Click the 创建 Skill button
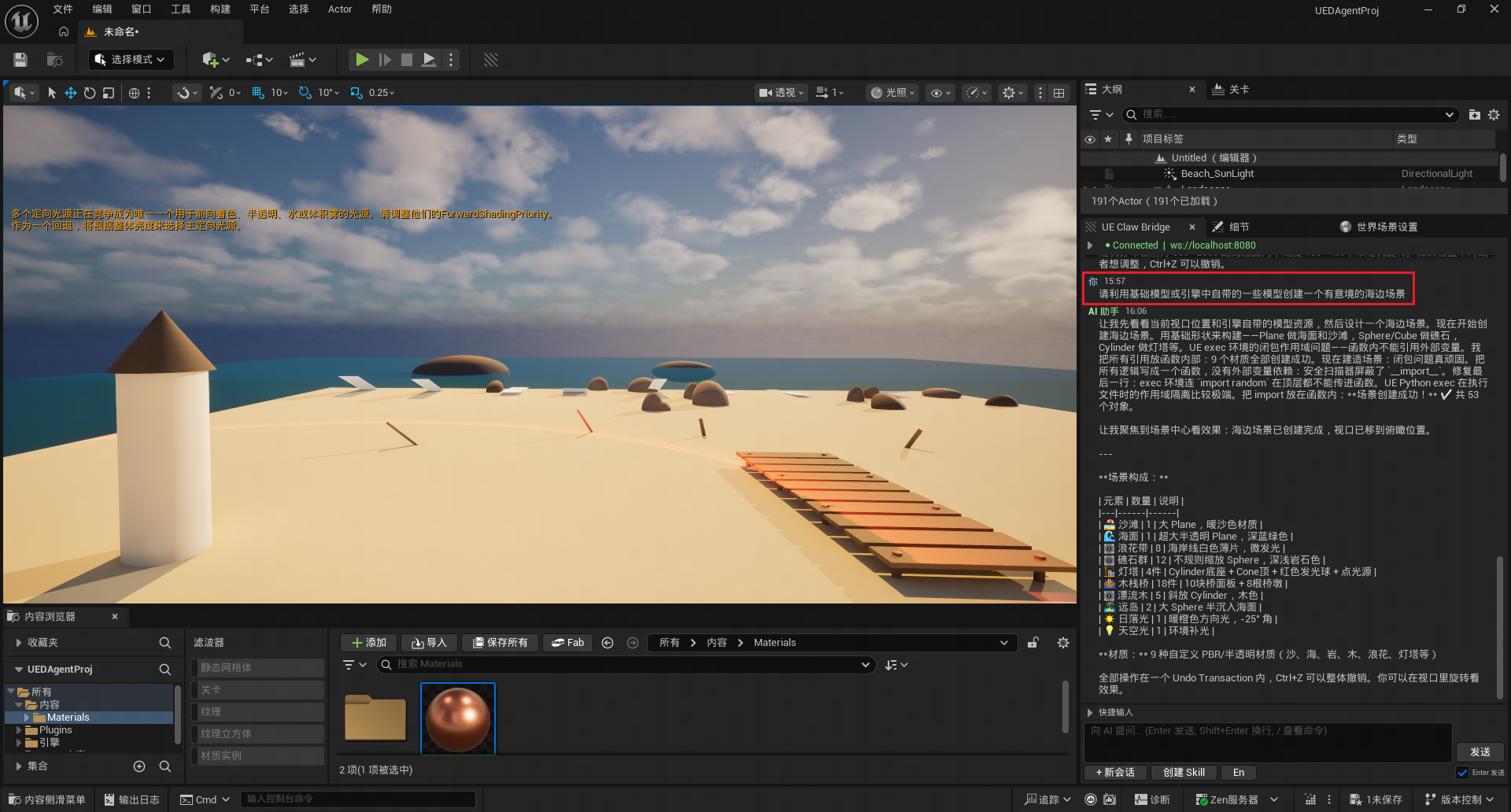 [1184, 773]
